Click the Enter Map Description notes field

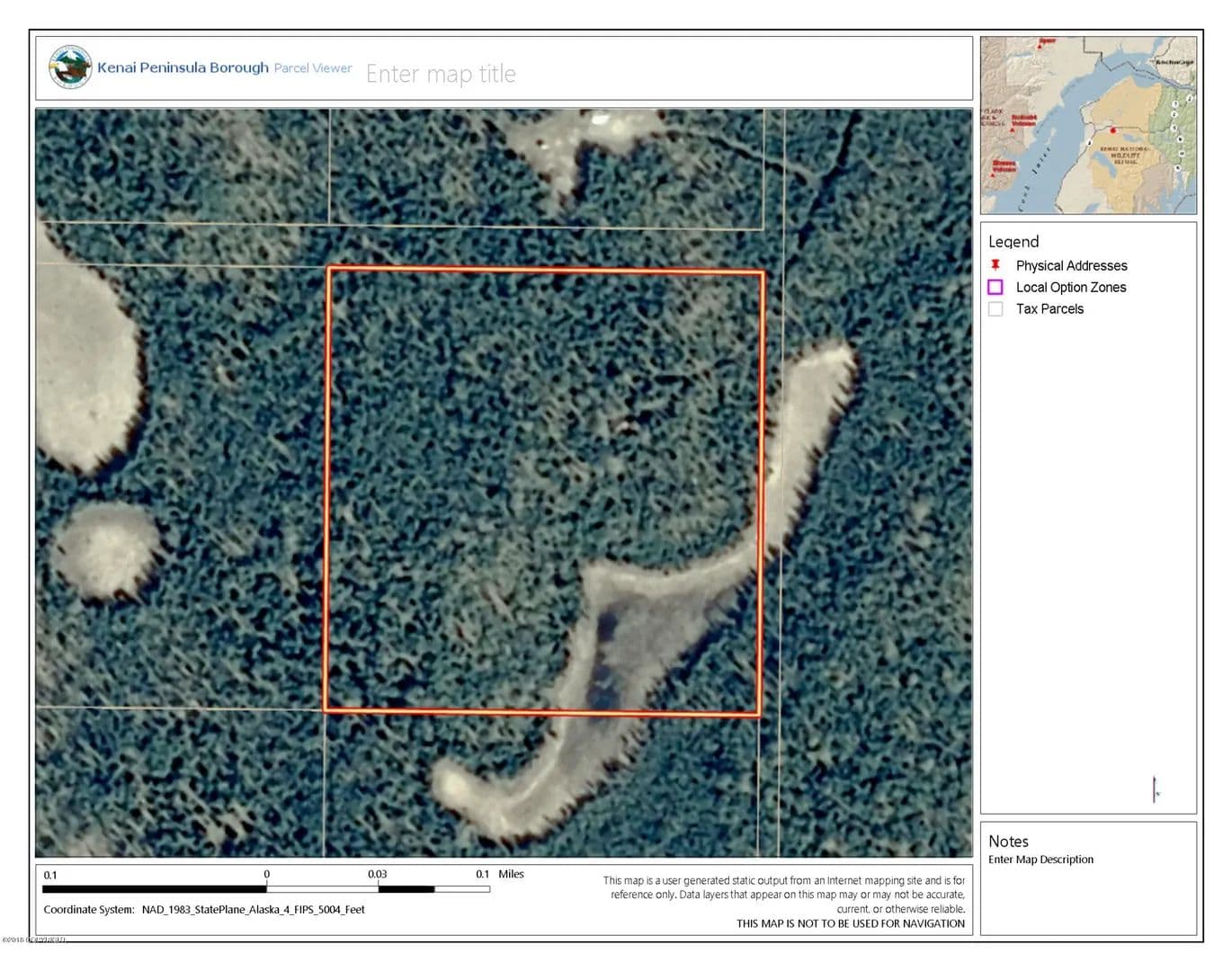(1040, 860)
